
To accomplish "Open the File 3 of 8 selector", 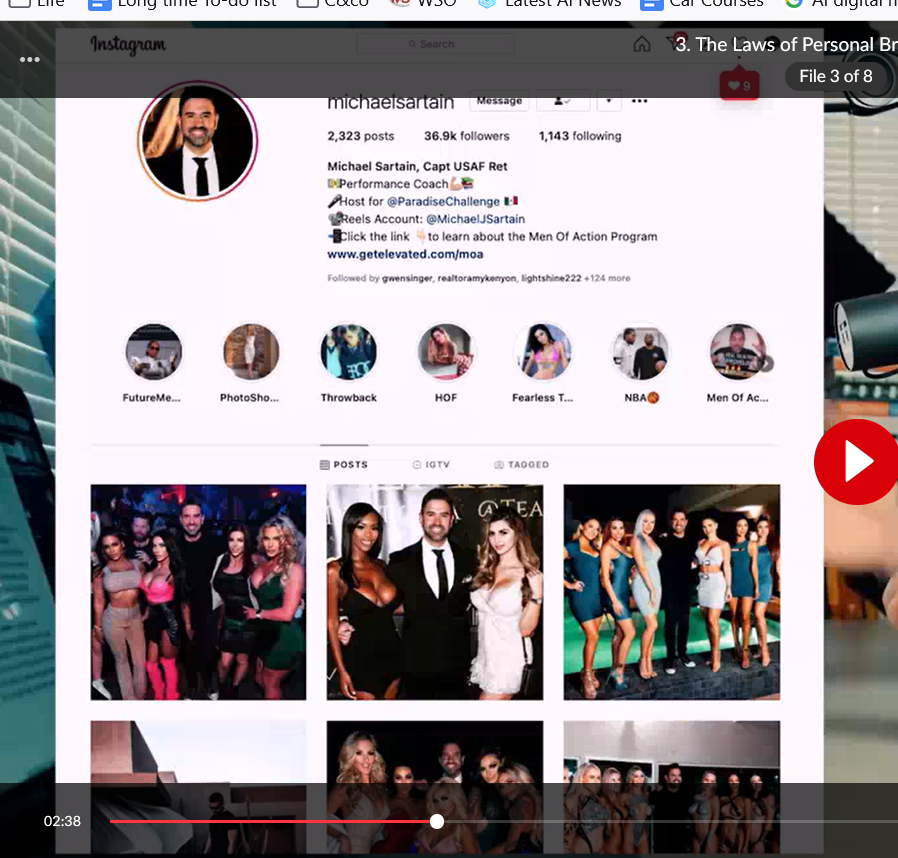I will pos(836,76).
